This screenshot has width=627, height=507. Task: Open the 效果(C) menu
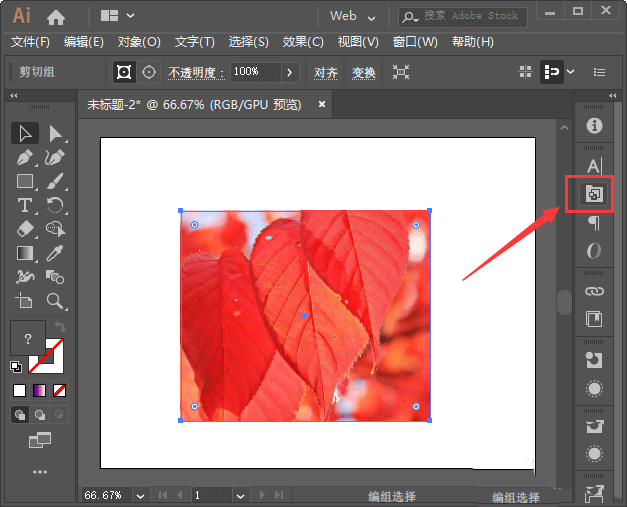(x=303, y=42)
